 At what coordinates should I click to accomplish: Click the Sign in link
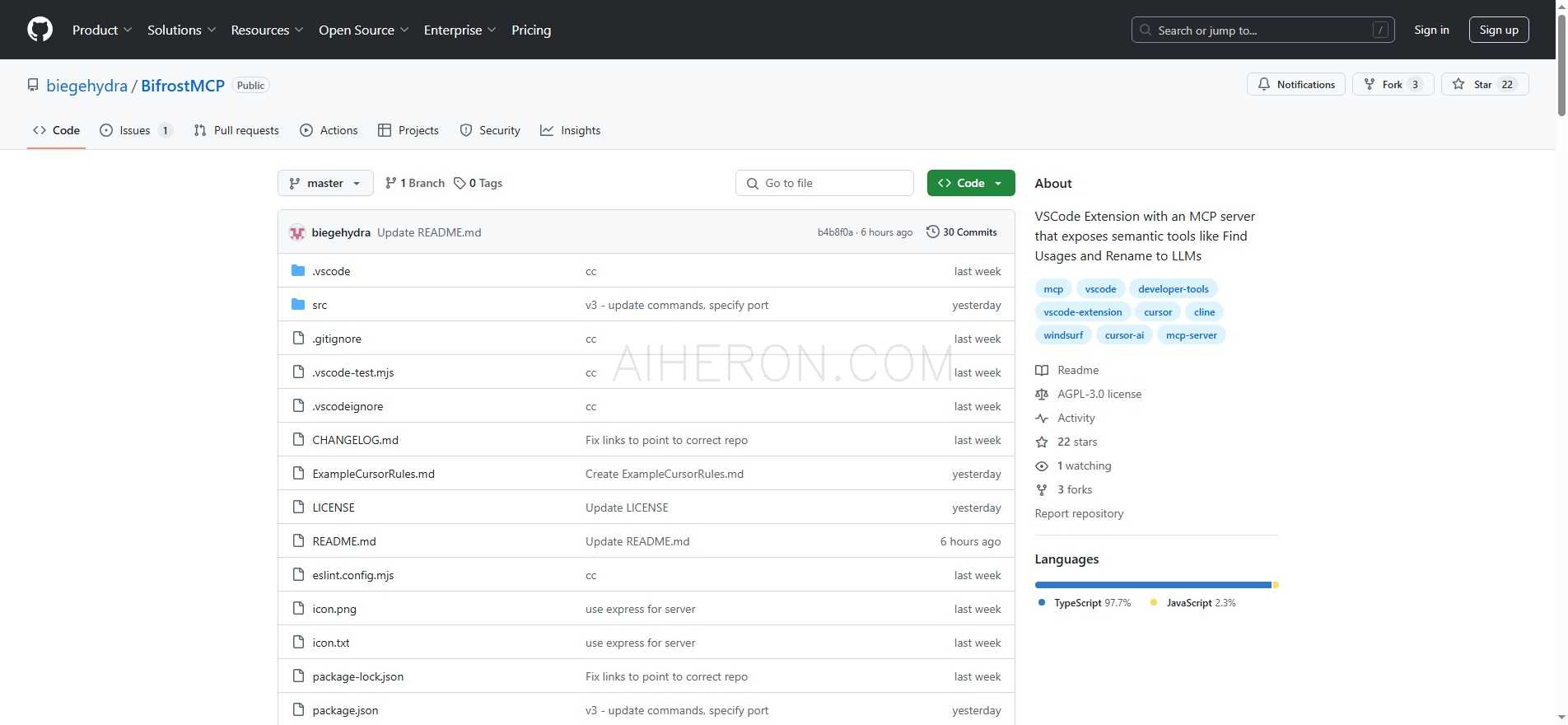click(x=1431, y=30)
